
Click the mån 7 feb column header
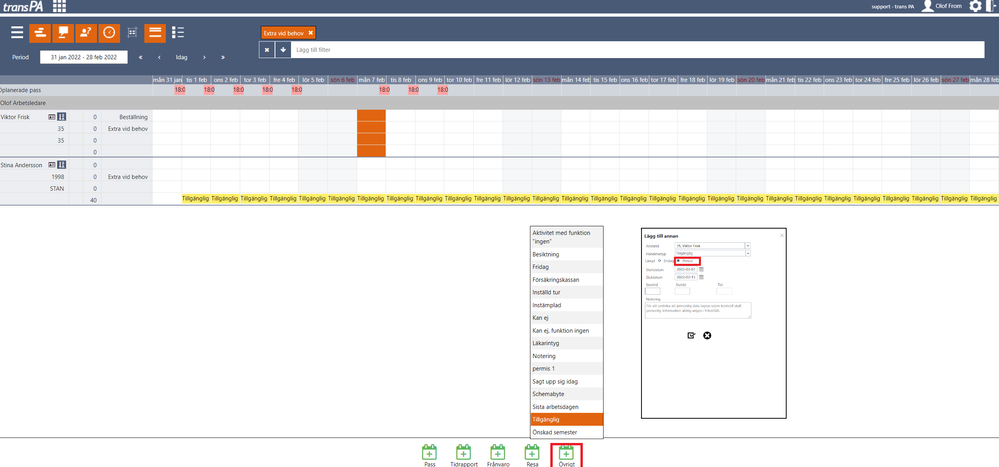371,80
